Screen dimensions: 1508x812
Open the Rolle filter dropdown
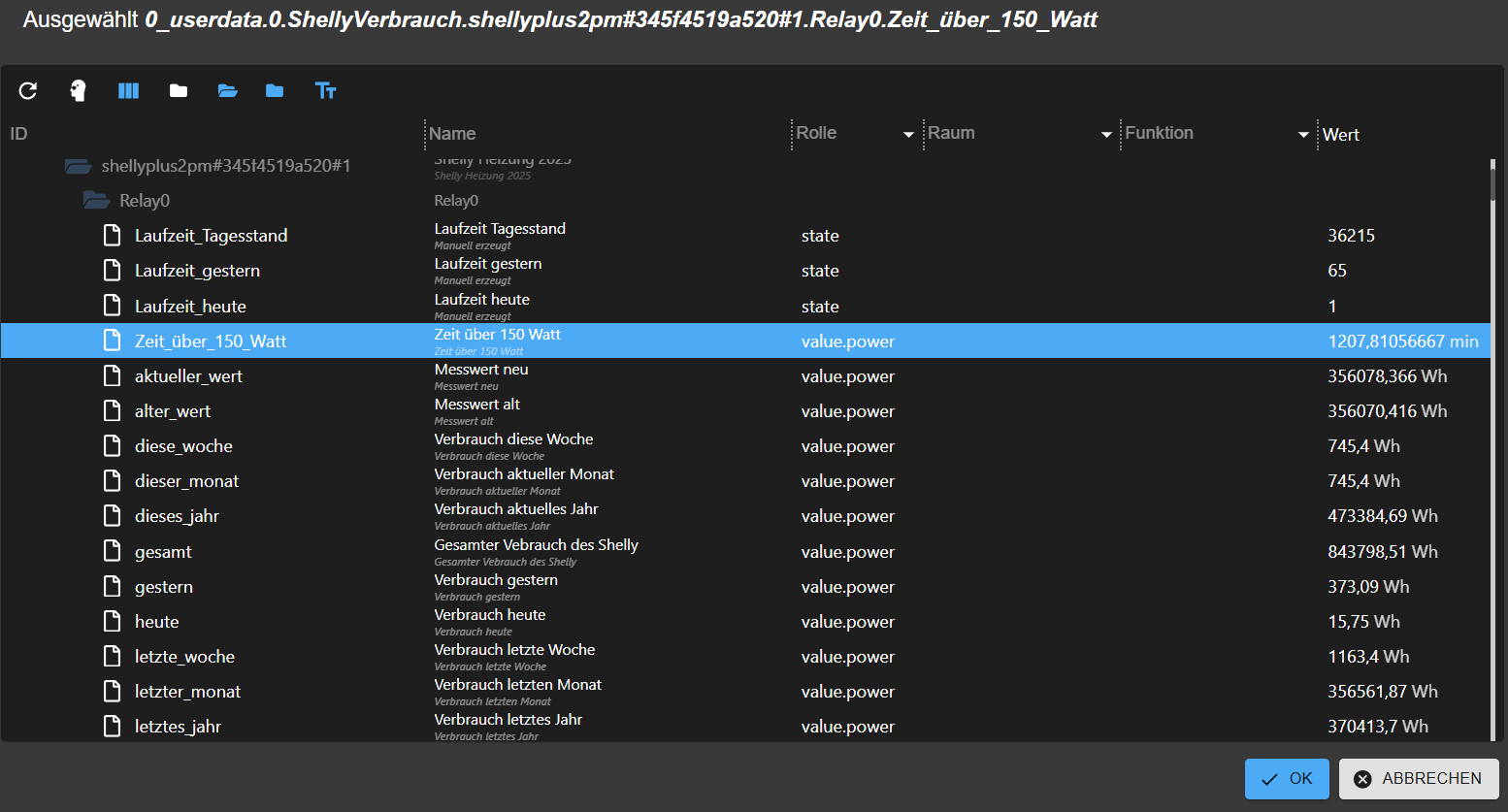click(x=908, y=134)
